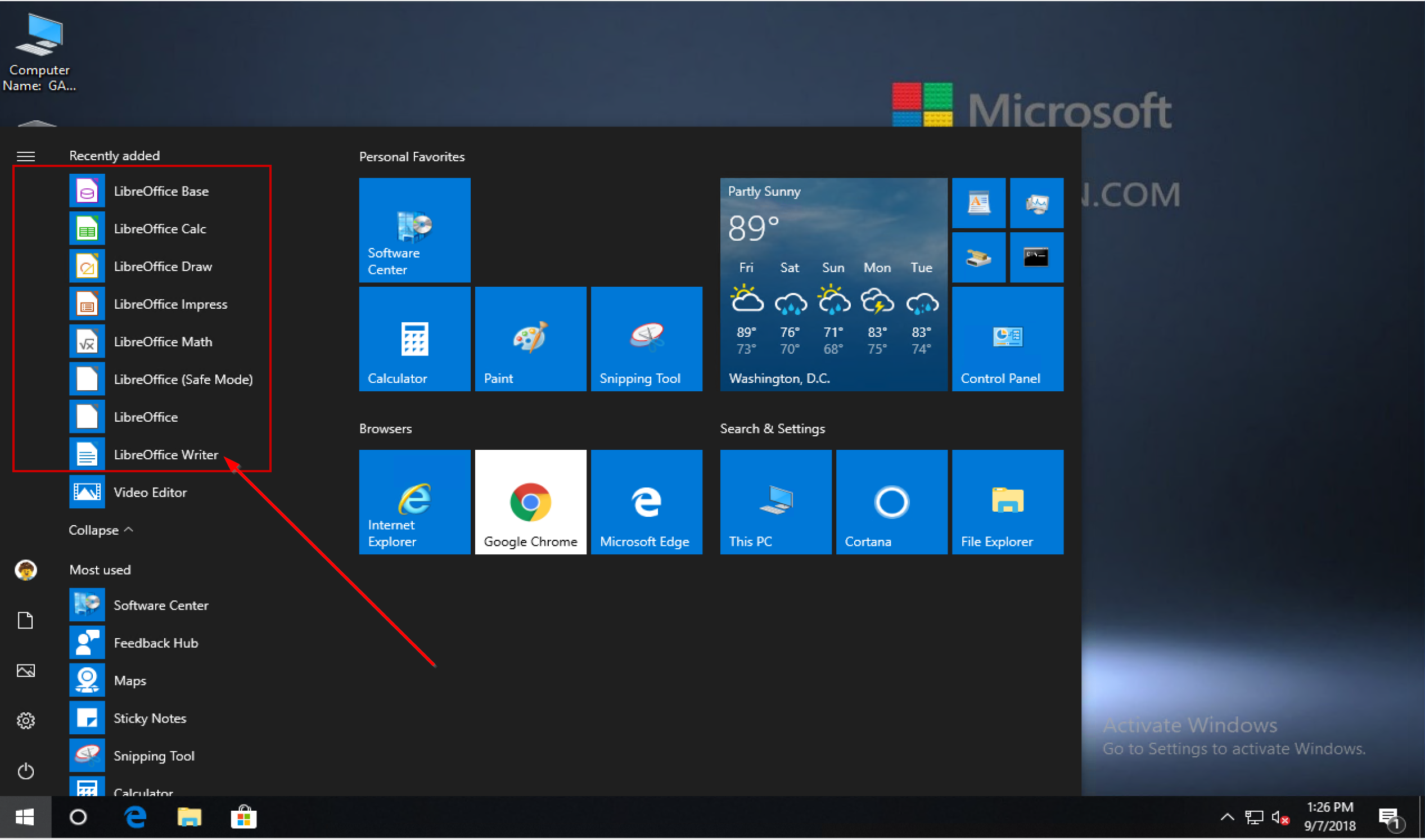Open Microsoft Store from the taskbar
1425x840 pixels.
[243, 818]
